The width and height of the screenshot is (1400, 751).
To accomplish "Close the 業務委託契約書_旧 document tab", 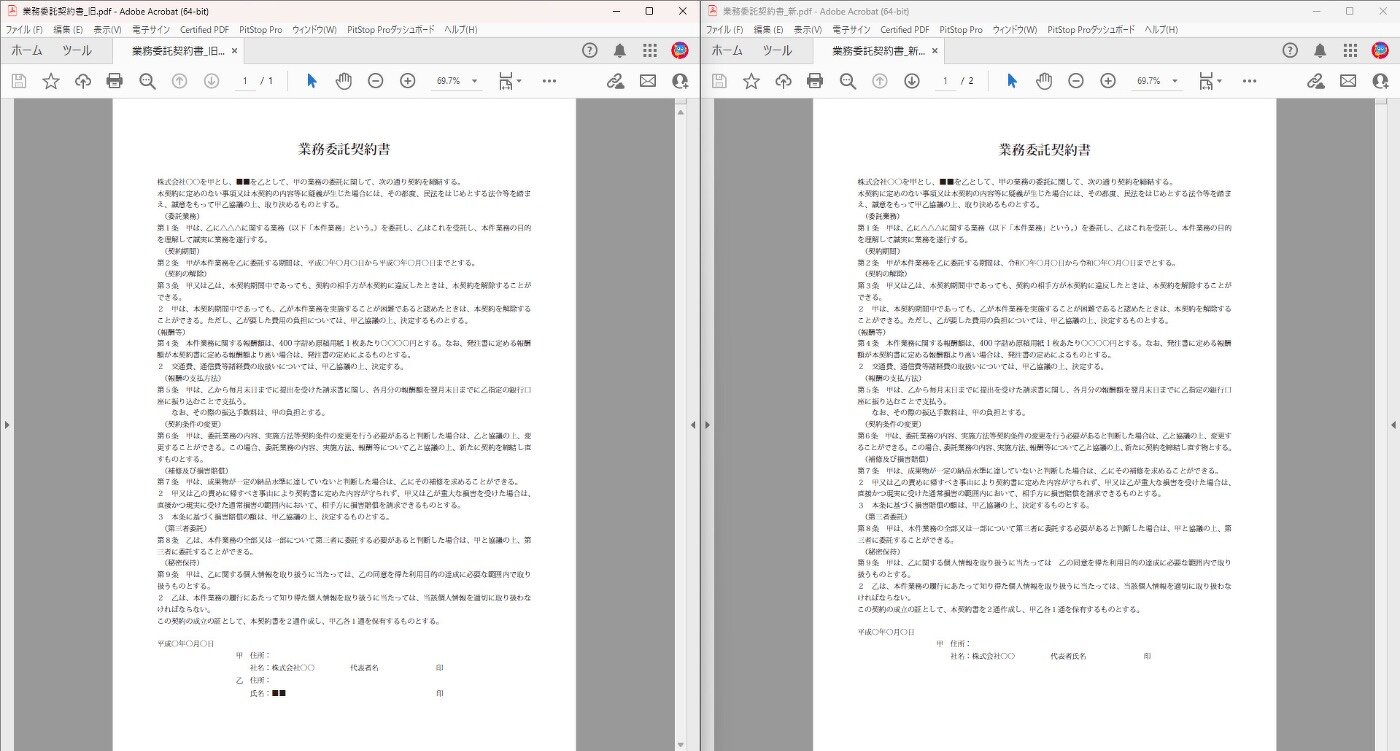I will coord(234,50).
